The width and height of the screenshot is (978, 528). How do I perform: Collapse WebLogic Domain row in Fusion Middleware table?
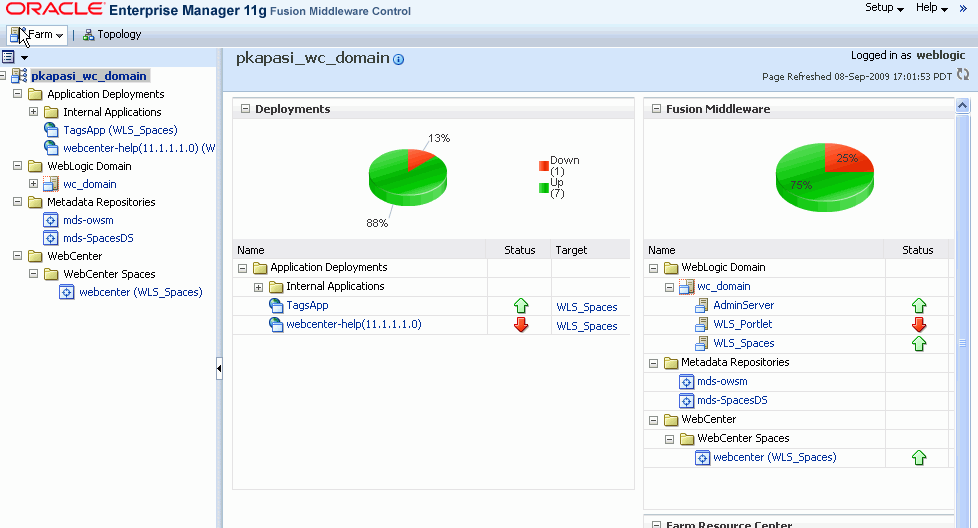[x=654, y=269]
